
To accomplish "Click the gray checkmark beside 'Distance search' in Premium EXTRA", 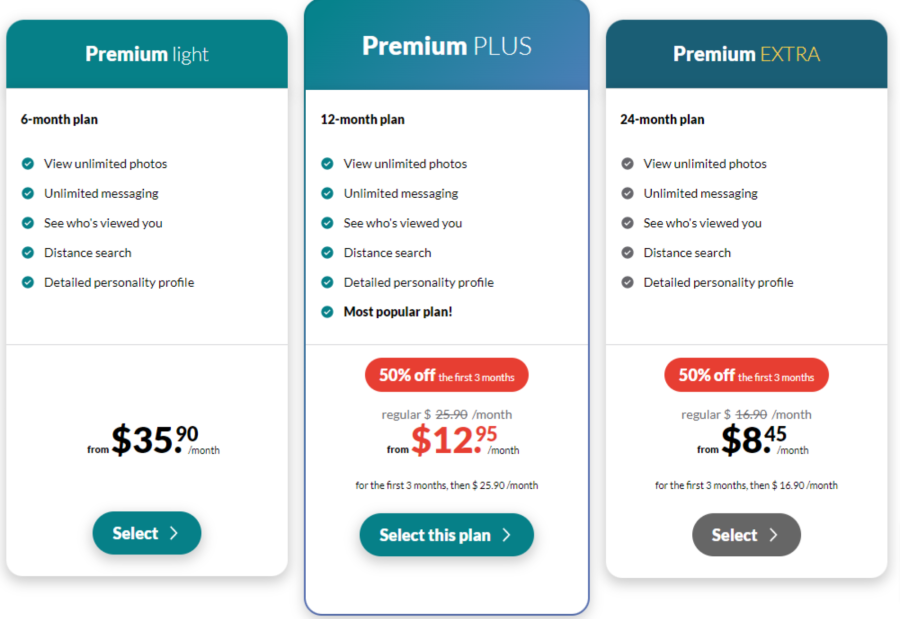I will [x=627, y=253].
